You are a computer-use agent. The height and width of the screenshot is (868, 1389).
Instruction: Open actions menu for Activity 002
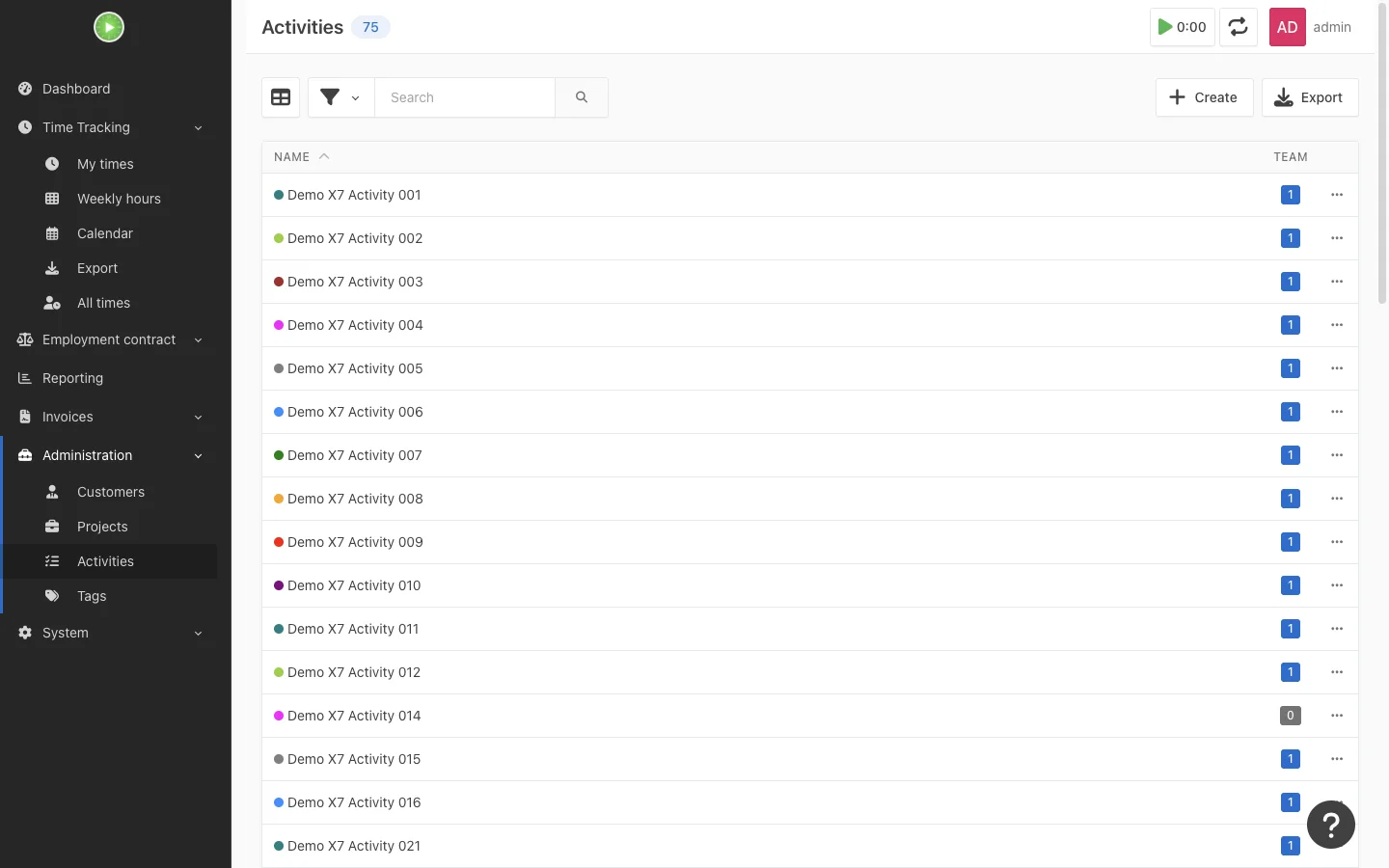(1337, 238)
